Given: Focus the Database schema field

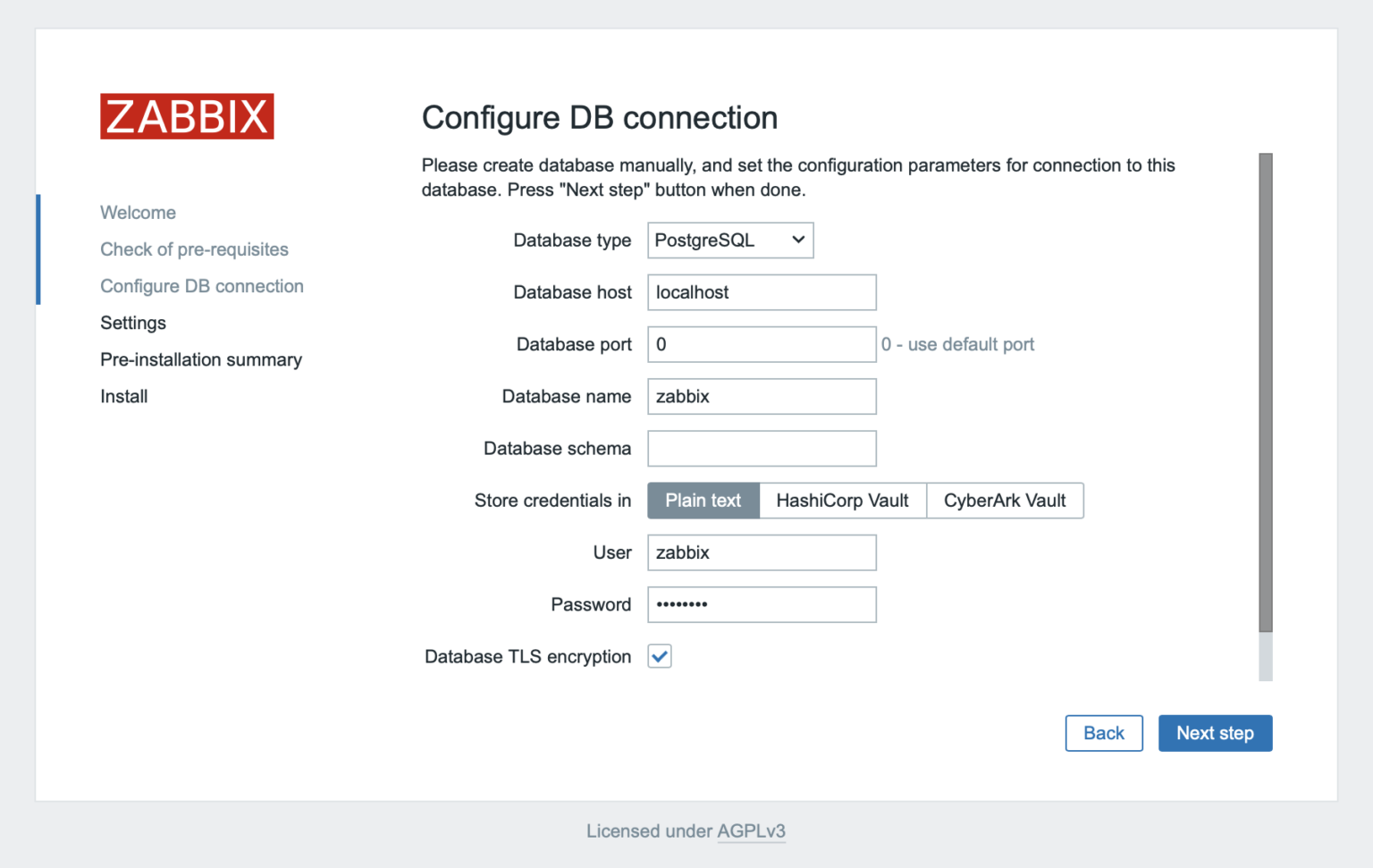Looking at the screenshot, I should click(762, 448).
